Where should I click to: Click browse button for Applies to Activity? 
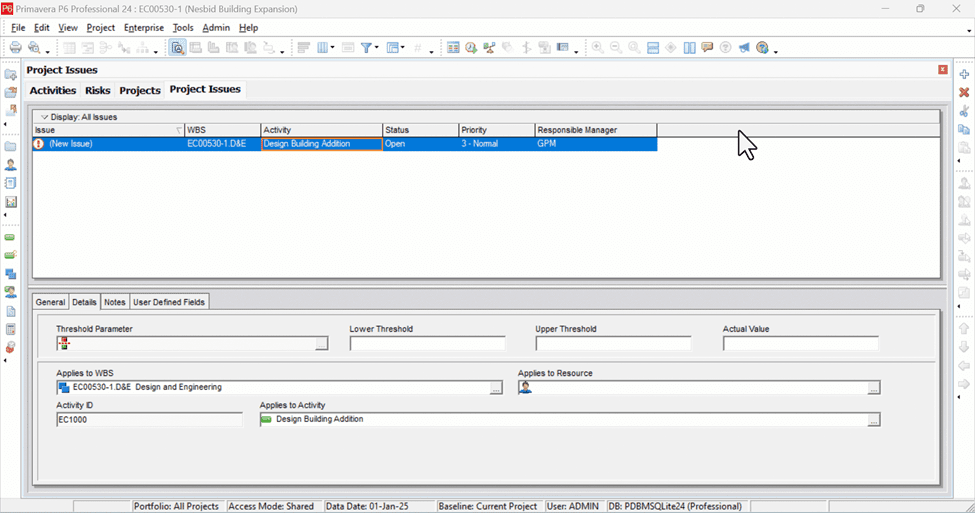874,420
